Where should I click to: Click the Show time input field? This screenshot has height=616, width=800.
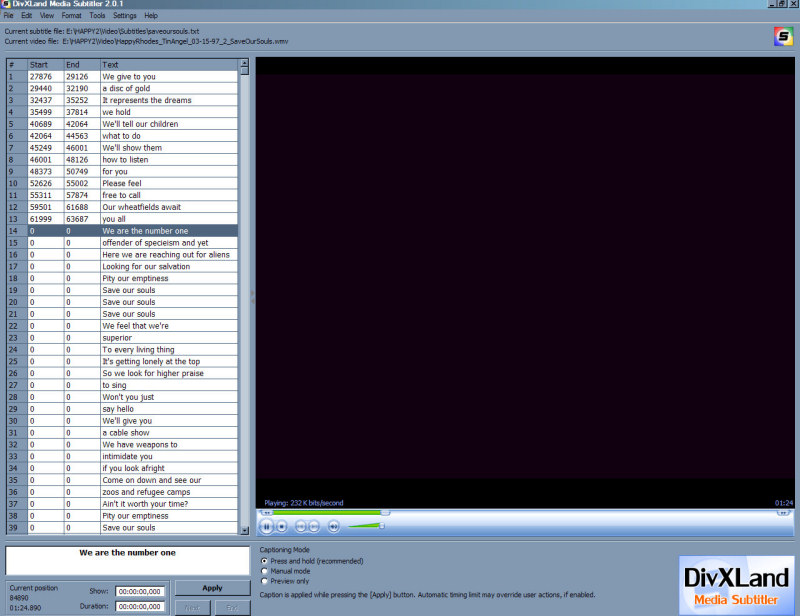tap(140, 592)
